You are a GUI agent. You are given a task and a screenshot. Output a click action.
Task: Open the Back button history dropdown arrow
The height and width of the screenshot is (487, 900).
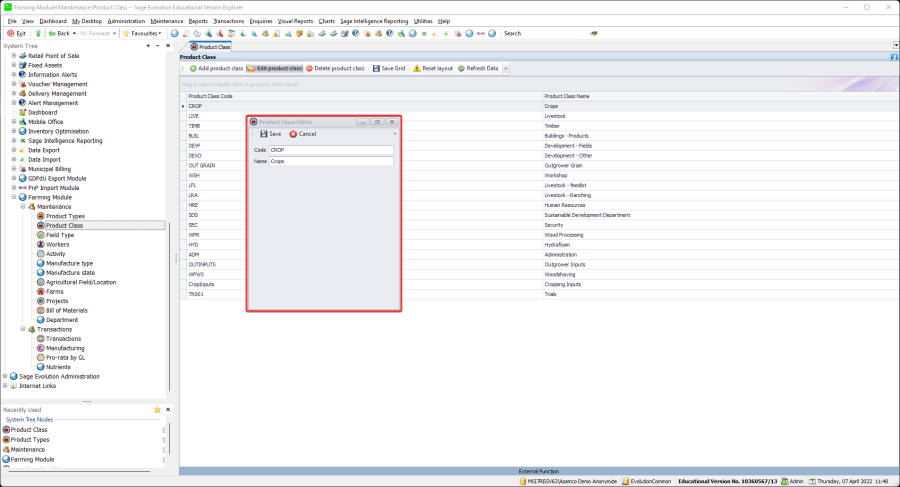[x=72, y=33]
